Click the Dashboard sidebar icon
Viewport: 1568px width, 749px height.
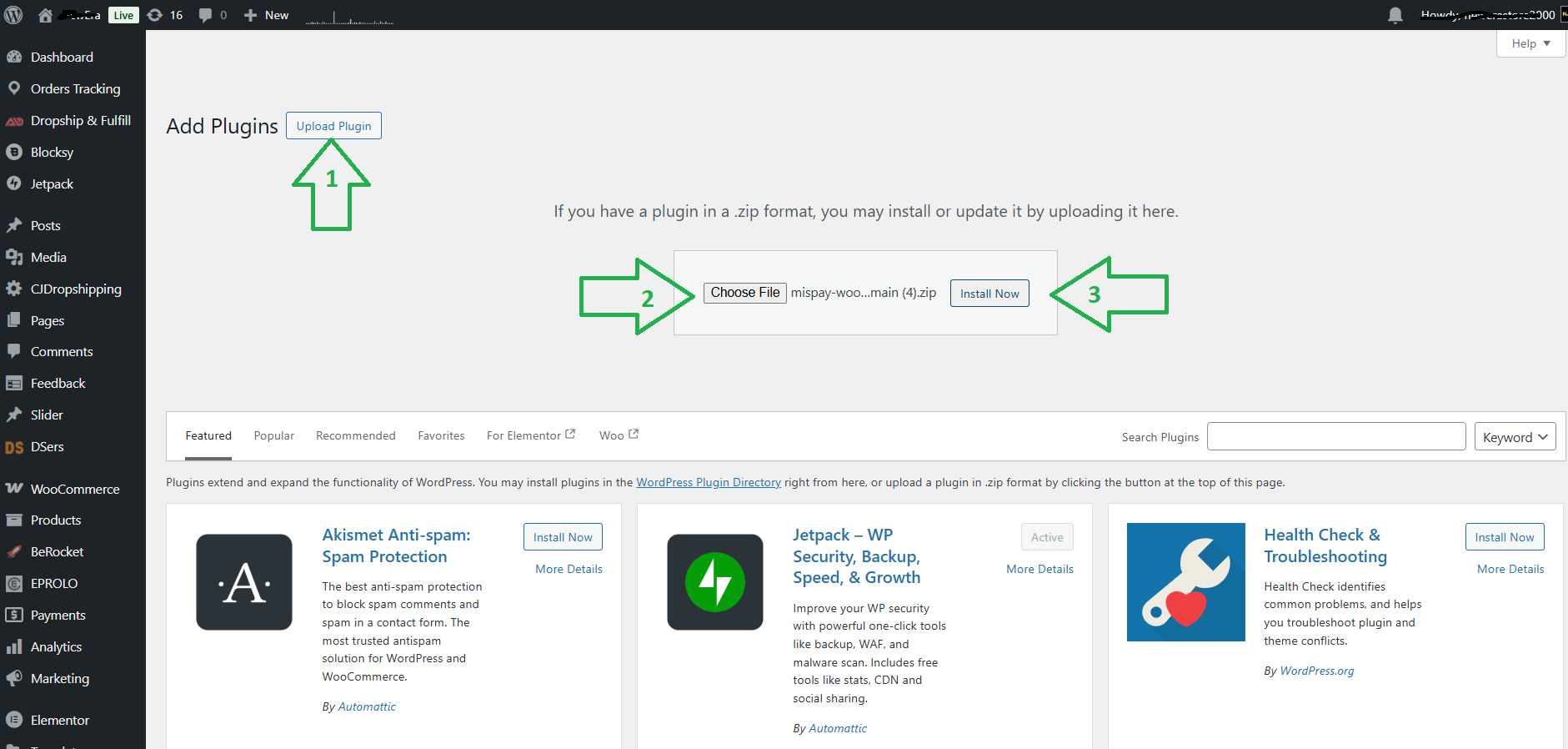(14, 57)
